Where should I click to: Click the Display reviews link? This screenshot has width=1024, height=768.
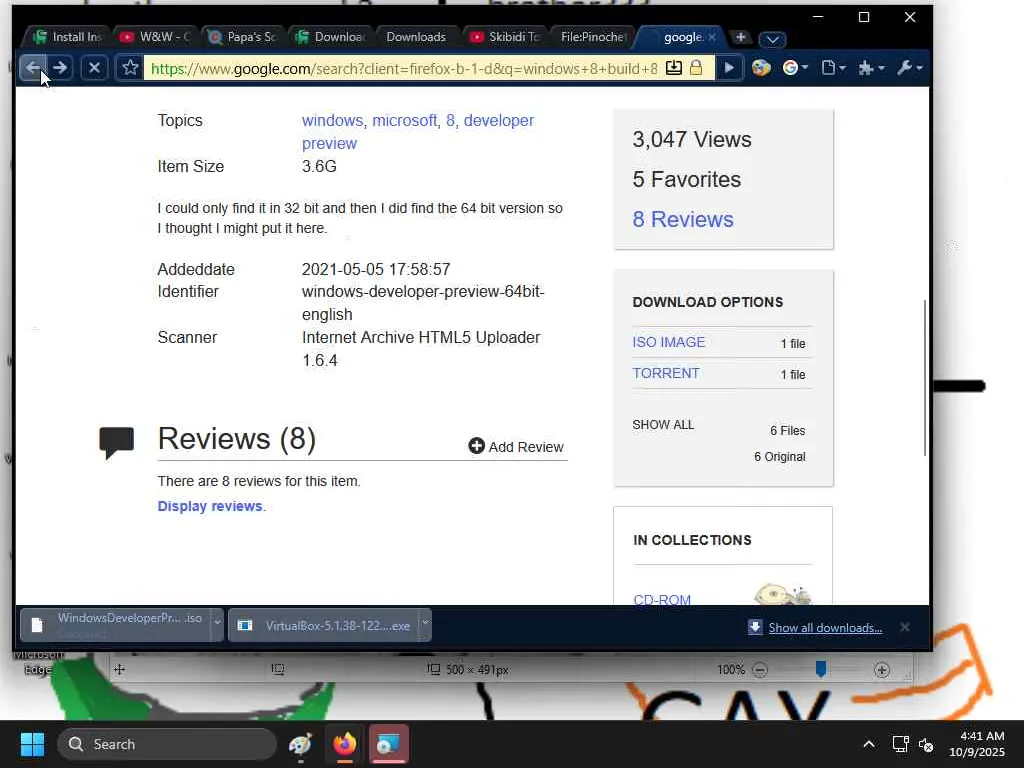click(210, 506)
